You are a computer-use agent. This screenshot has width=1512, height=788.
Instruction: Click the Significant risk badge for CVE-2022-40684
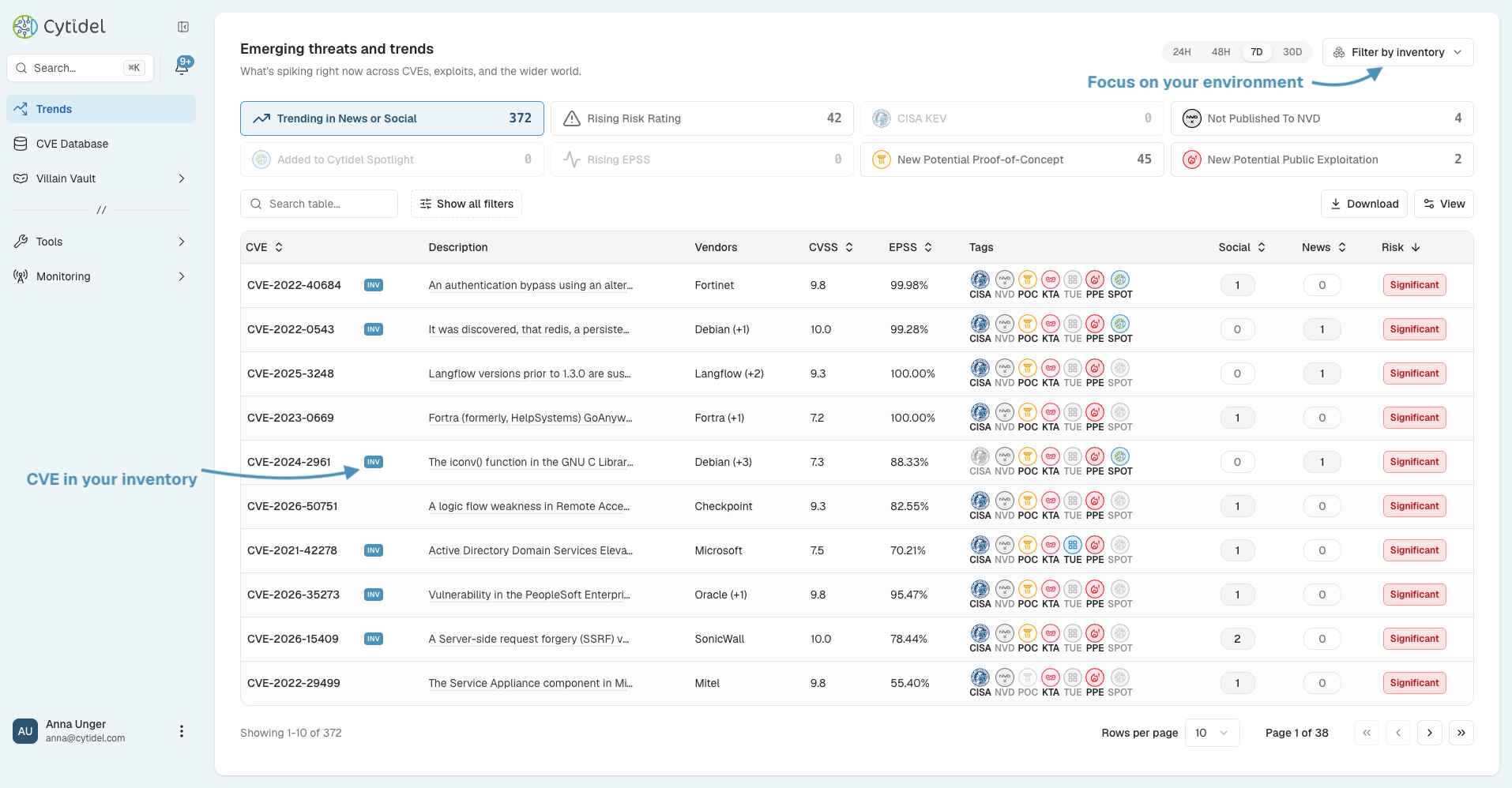click(1414, 285)
